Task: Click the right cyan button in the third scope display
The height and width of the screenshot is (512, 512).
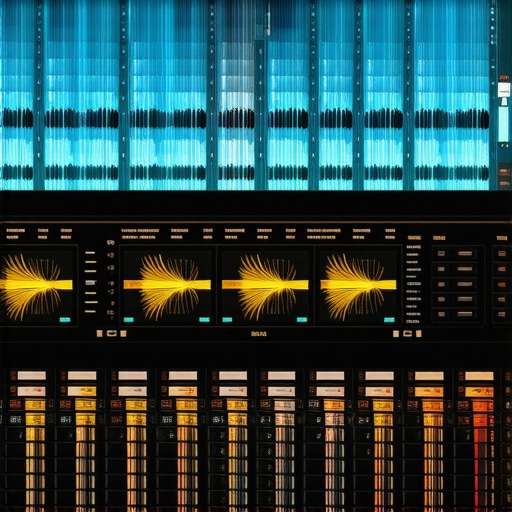Action: coord(302,320)
